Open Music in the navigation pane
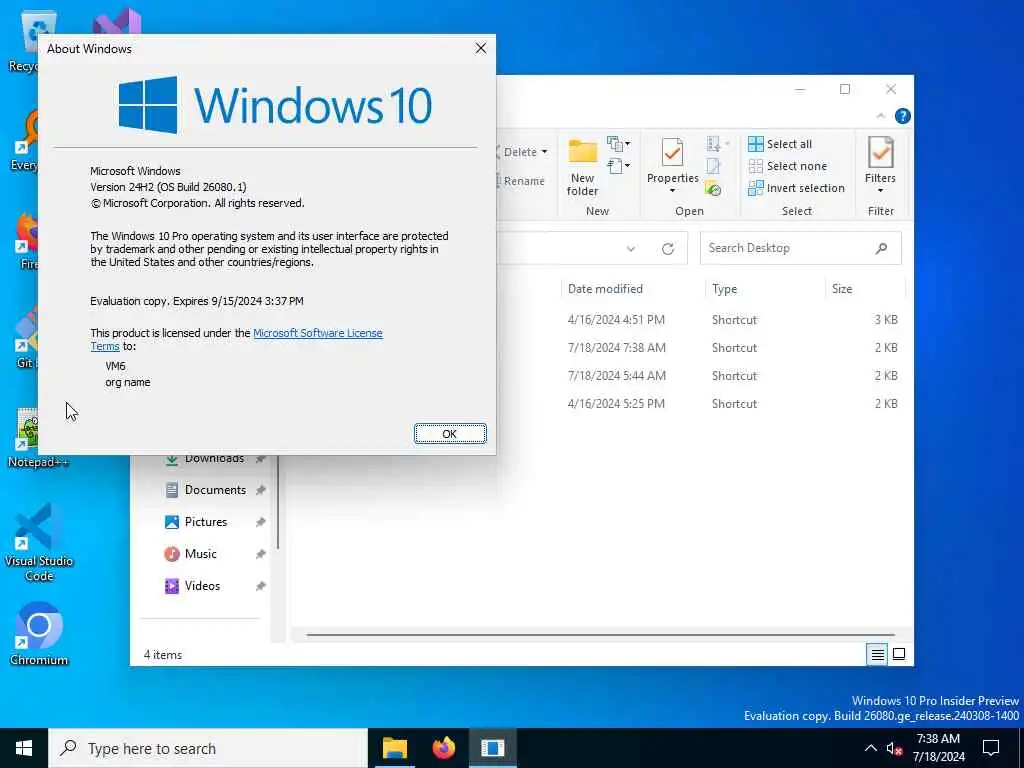The height and width of the screenshot is (768, 1024). [200, 554]
